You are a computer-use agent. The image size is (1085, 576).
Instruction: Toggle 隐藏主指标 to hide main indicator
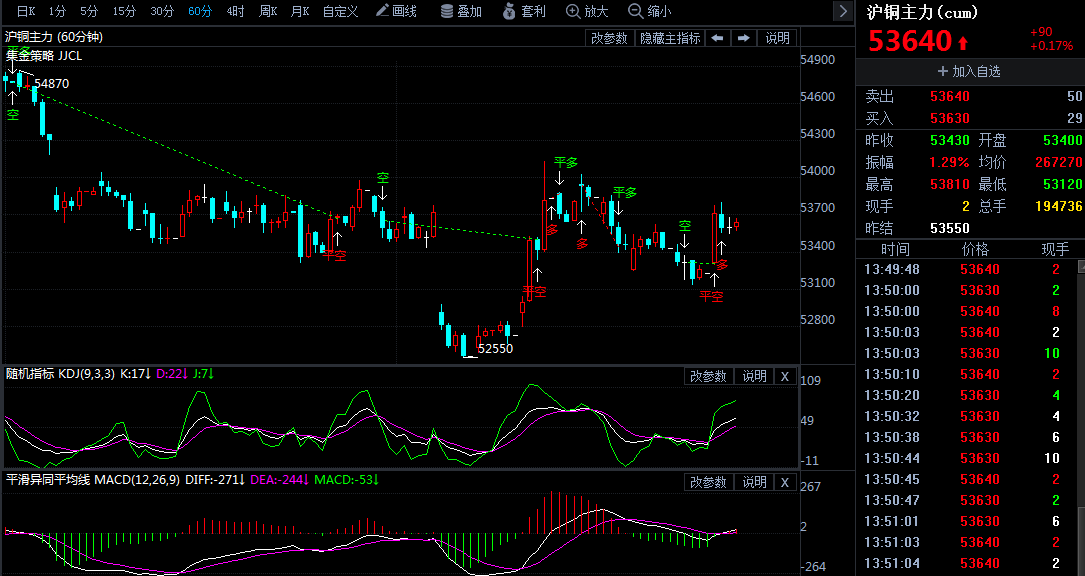(670, 38)
